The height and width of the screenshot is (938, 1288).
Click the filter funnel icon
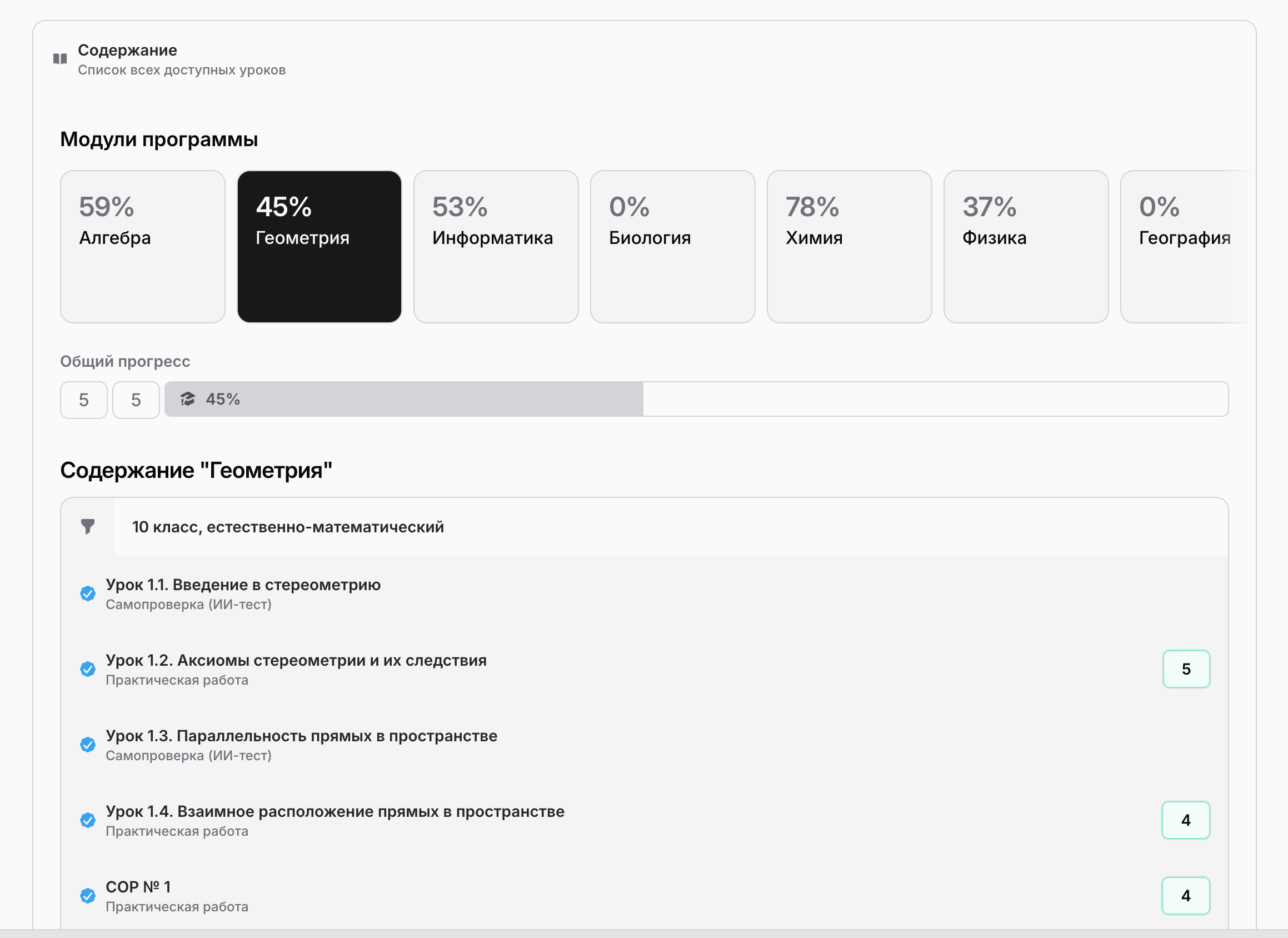(87, 526)
